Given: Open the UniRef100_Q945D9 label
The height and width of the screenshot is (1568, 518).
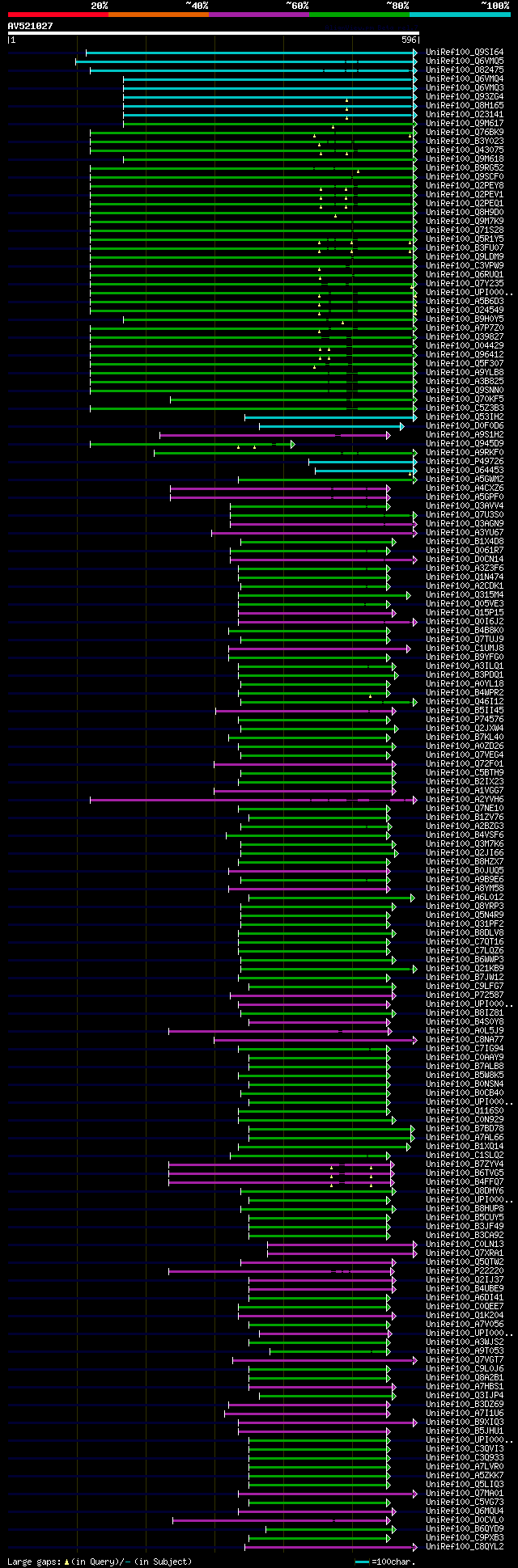Looking at the screenshot, I should (x=465, y=444).
